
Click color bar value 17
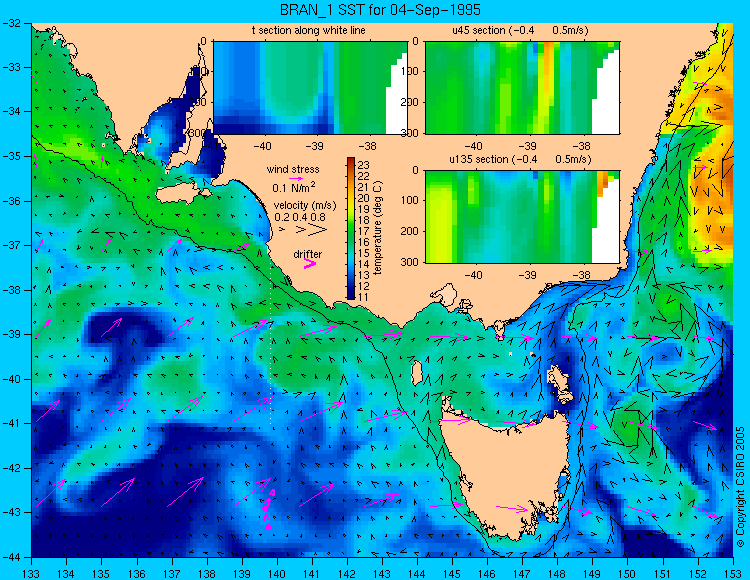364,231
